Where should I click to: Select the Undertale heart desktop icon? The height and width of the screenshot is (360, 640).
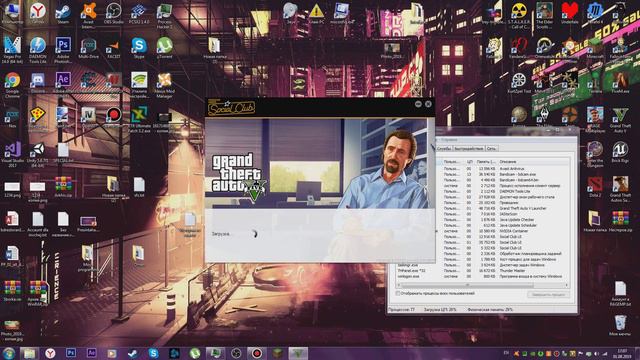(570, 12)
